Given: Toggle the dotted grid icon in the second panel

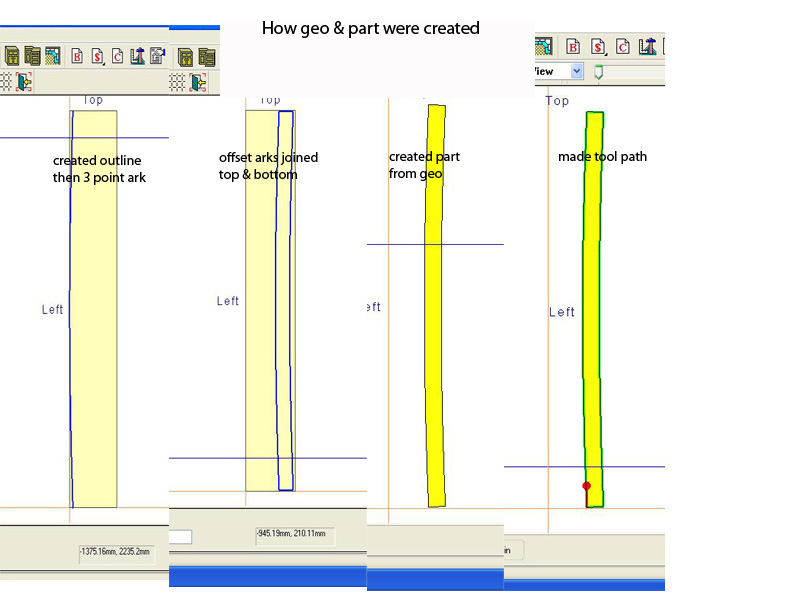Looking at the screenshot, I should click(178, 82).
